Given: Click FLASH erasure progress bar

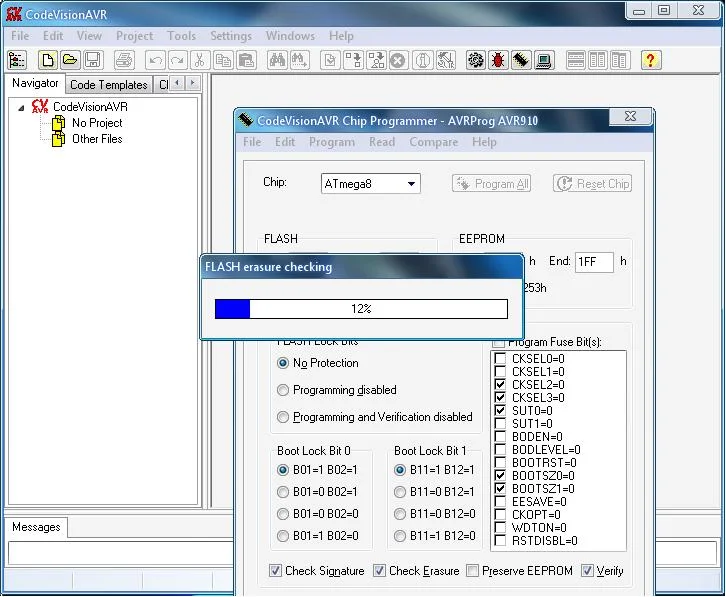Looking at the screenshot, I should 361,309.
